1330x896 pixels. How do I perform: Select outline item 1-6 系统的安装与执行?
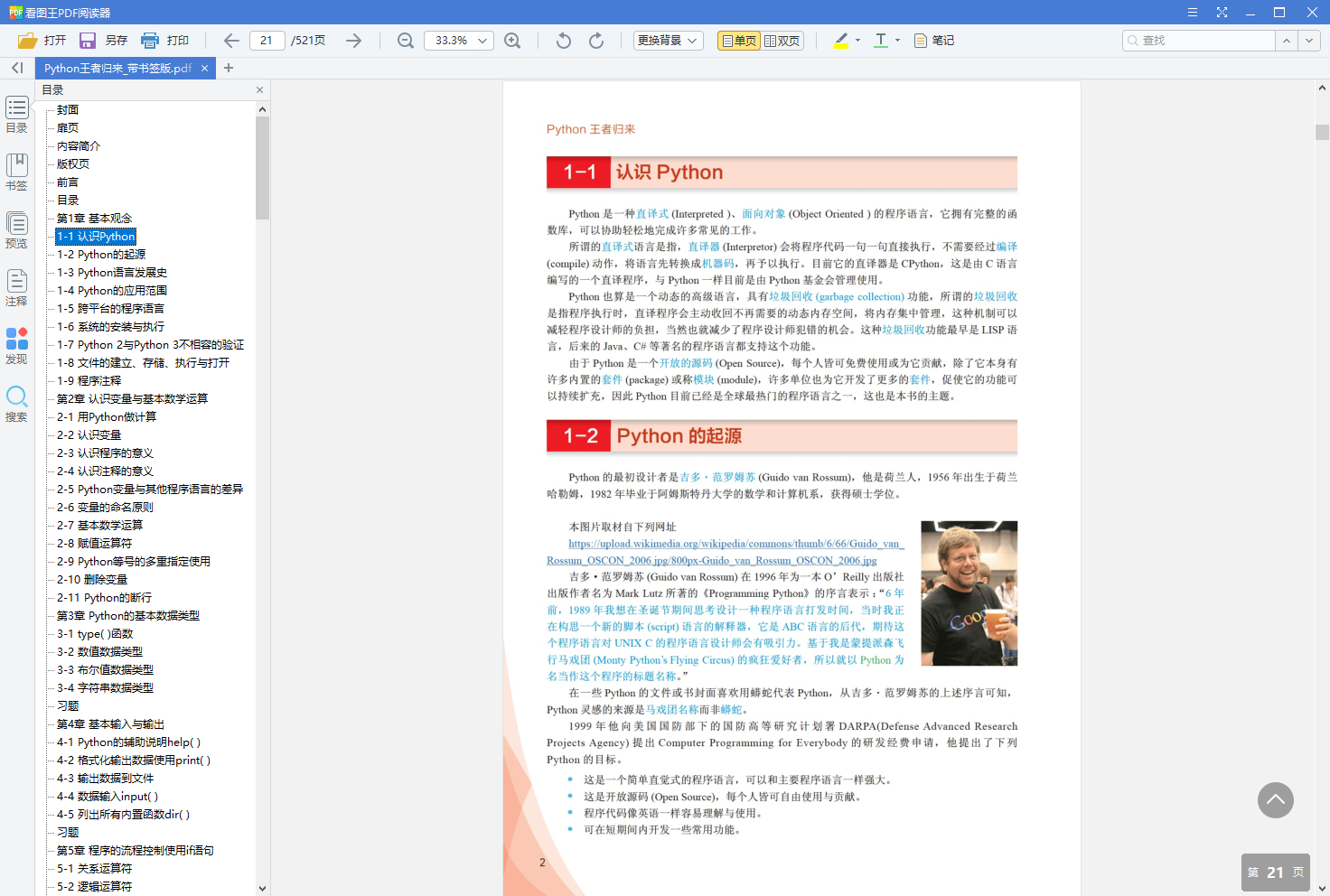pyautogui.click(x=110, y=327)
